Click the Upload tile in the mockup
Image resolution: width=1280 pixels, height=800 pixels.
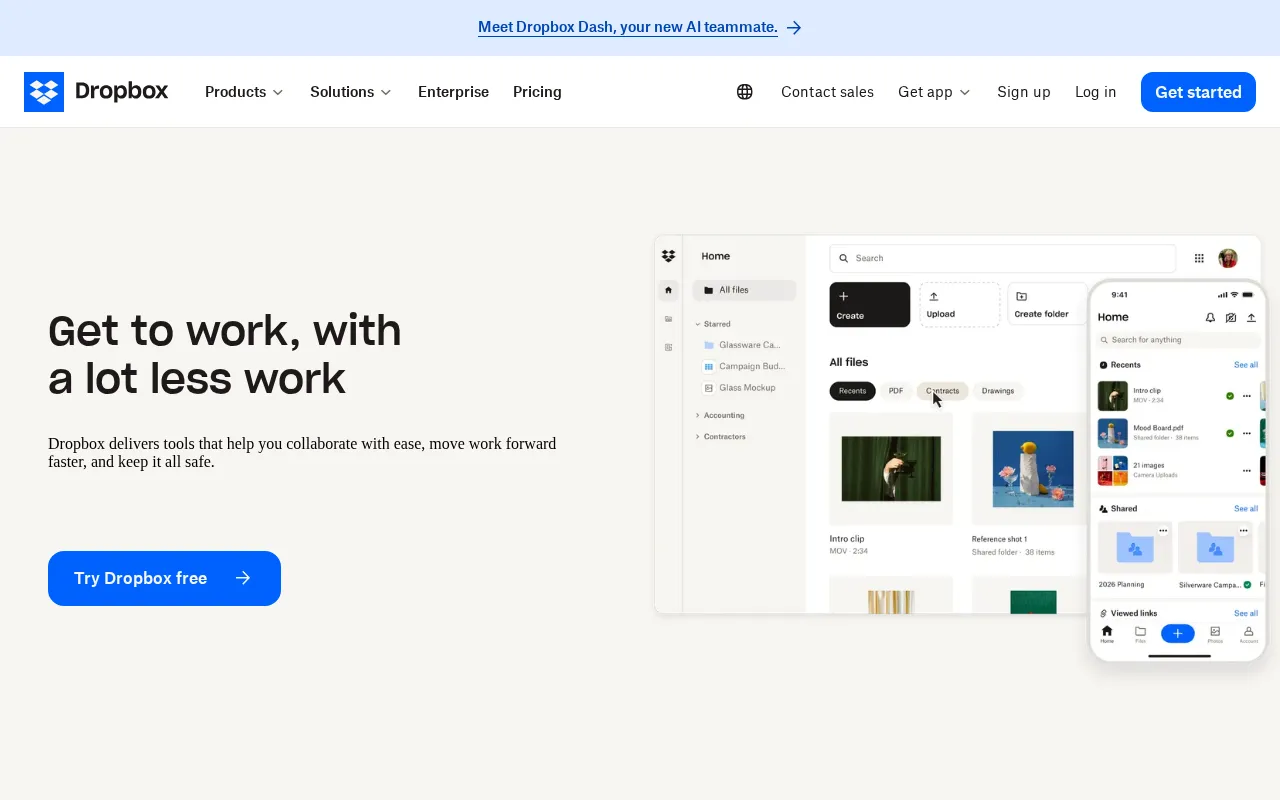click(960, 304)
